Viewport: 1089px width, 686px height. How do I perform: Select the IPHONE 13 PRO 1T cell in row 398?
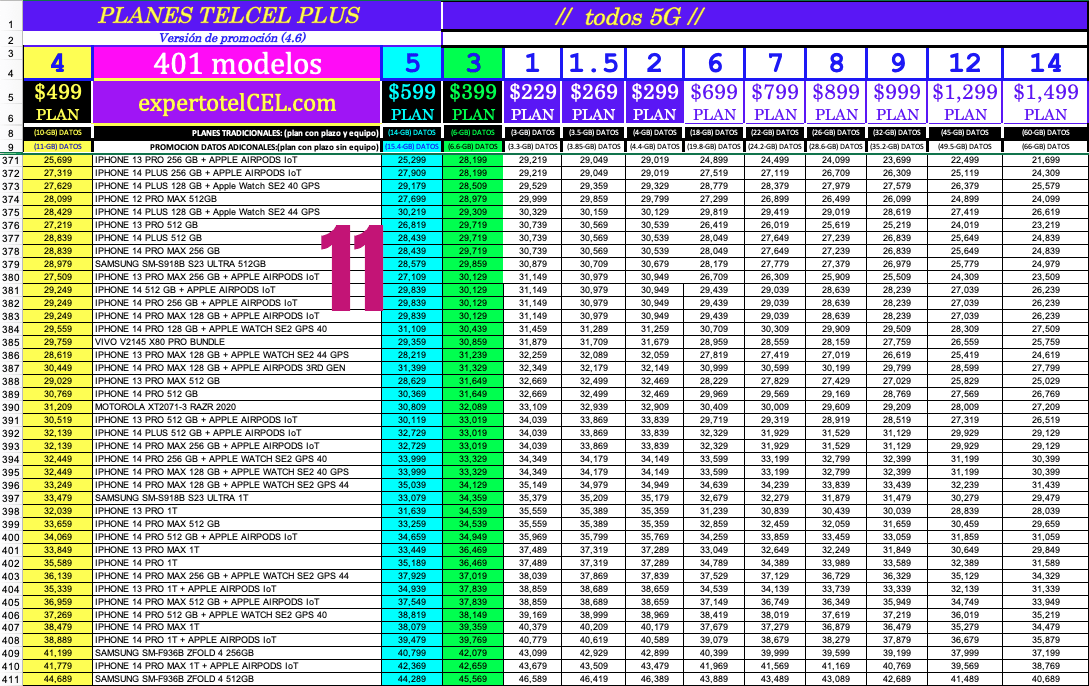(237, 511)
